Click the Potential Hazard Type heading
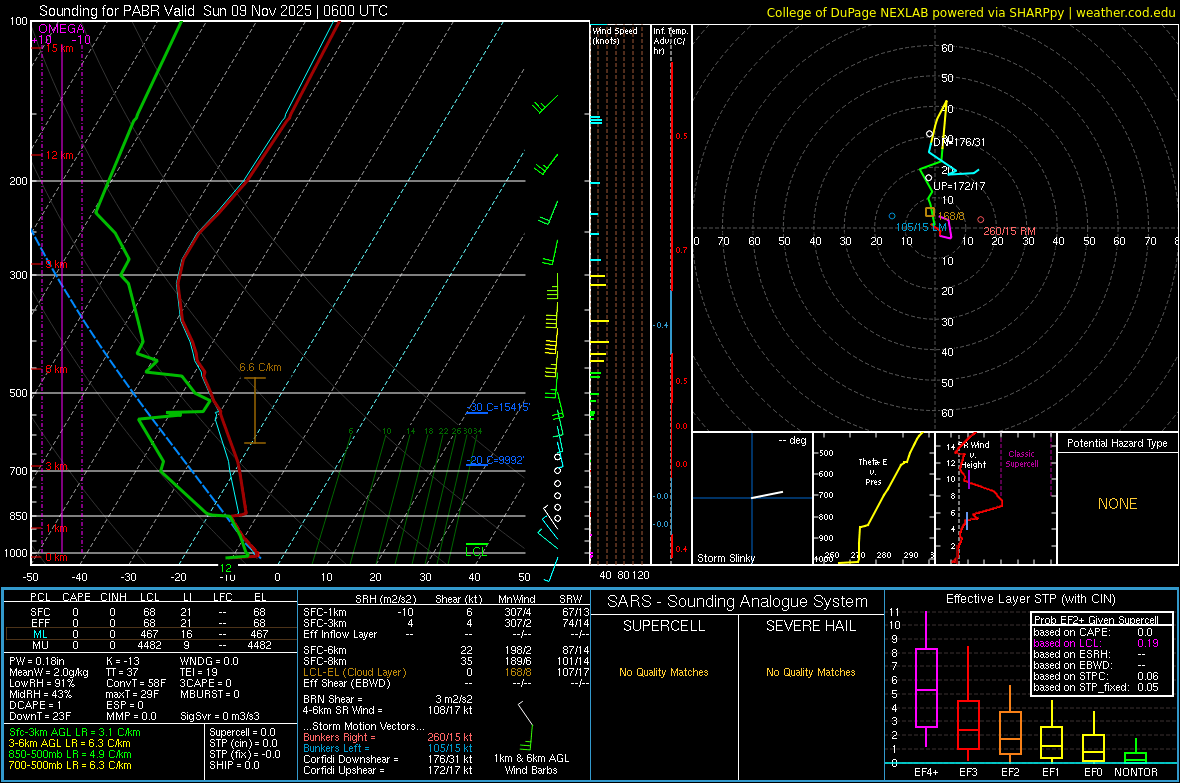This screenshot has height=783, width=1180. tap(1117, 443)
